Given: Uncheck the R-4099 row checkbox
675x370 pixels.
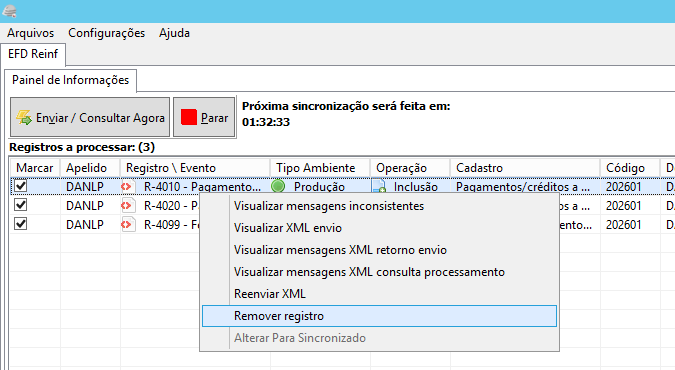Looking at the screenshot, I should (x=21, y=224).
